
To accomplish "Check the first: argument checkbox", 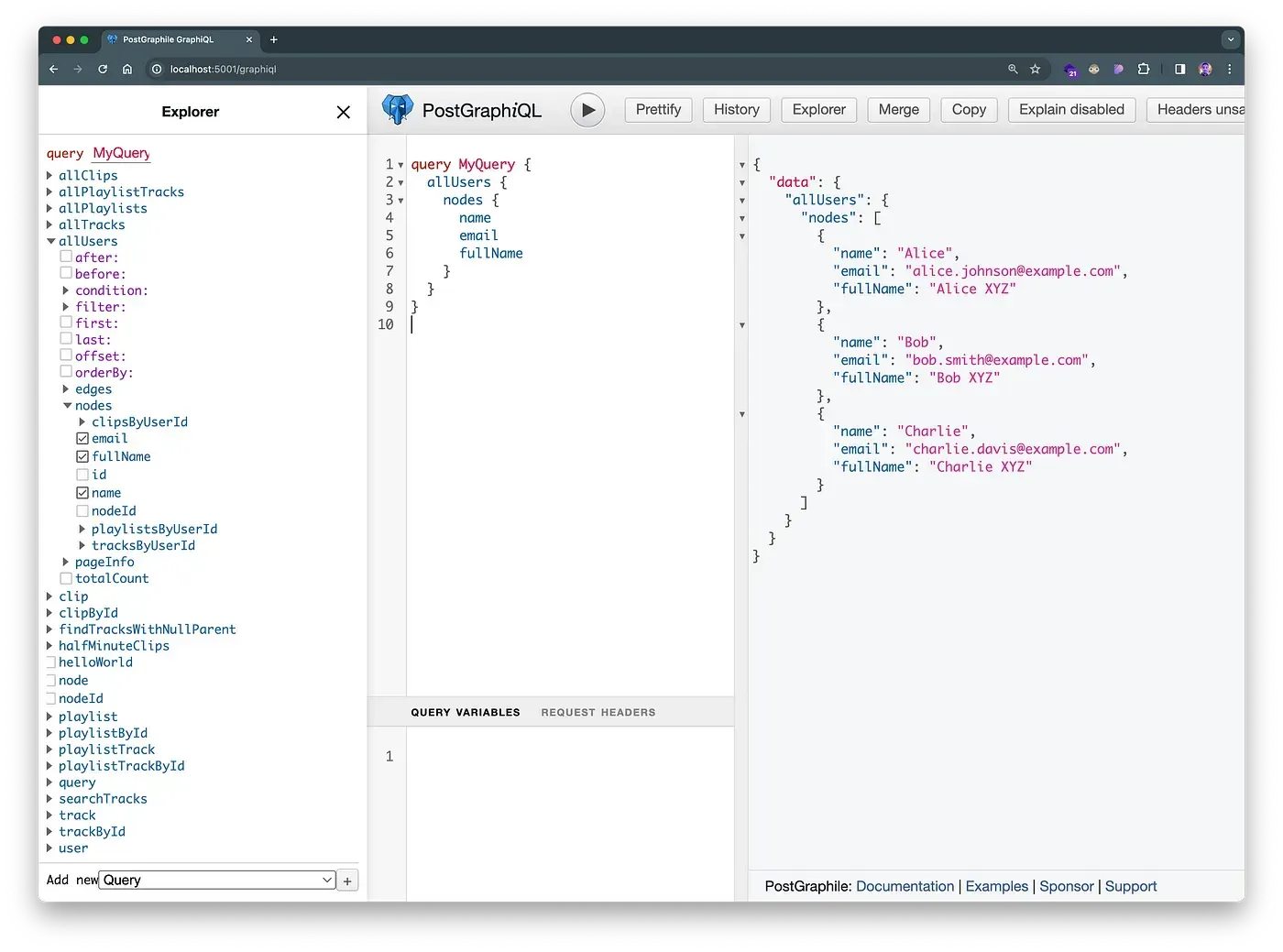I will pyautogui.click(x=66, y=323).
